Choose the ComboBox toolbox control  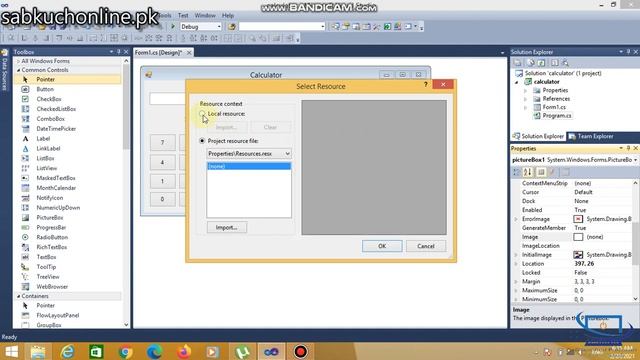point(51,119)
